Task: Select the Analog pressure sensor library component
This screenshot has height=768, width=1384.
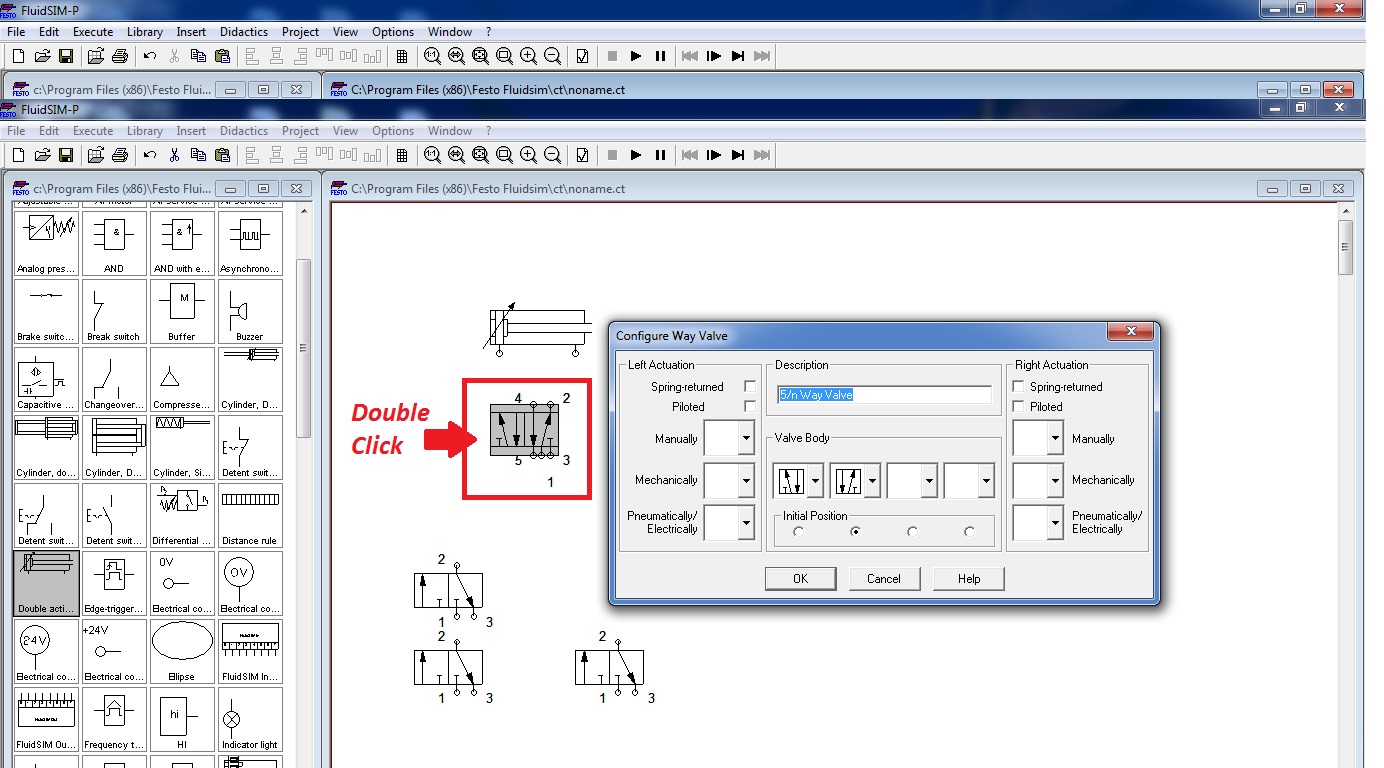Action: 47,242
